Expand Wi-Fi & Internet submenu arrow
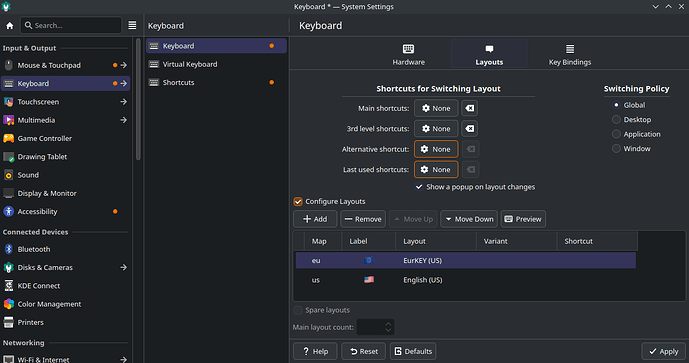 click(123, 359)
